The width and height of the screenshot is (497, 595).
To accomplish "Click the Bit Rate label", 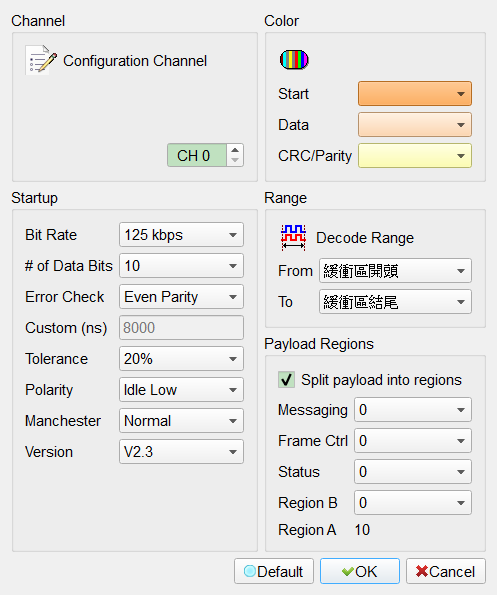I will click(51, 235).
